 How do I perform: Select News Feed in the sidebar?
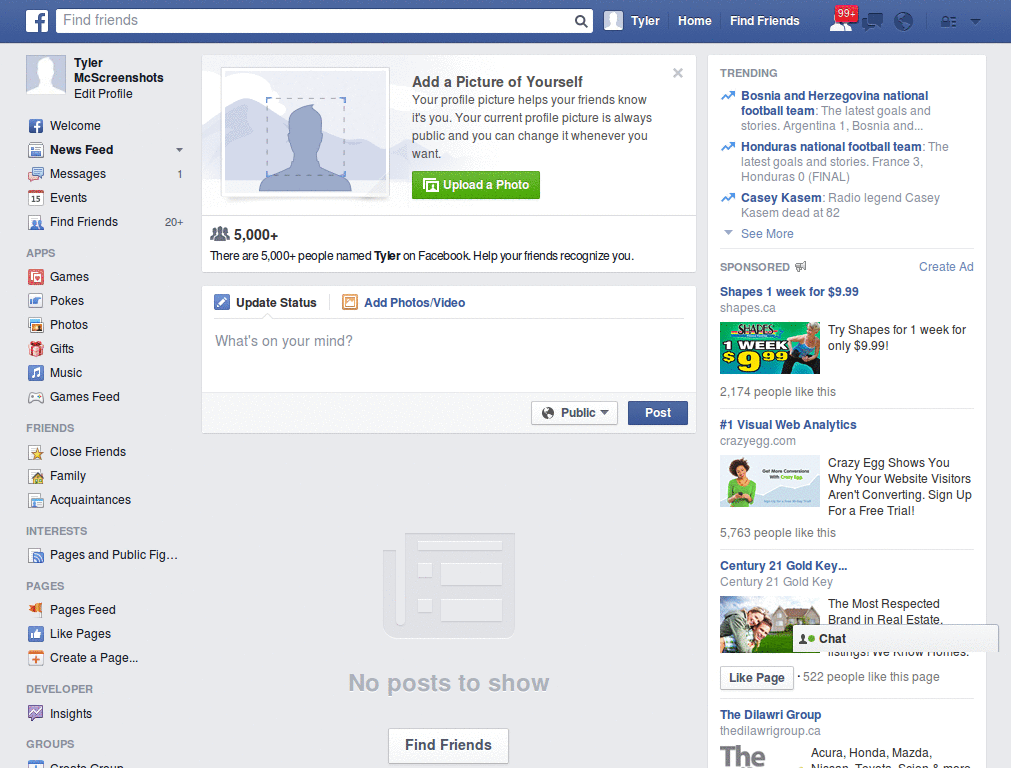tap(82, 150)
